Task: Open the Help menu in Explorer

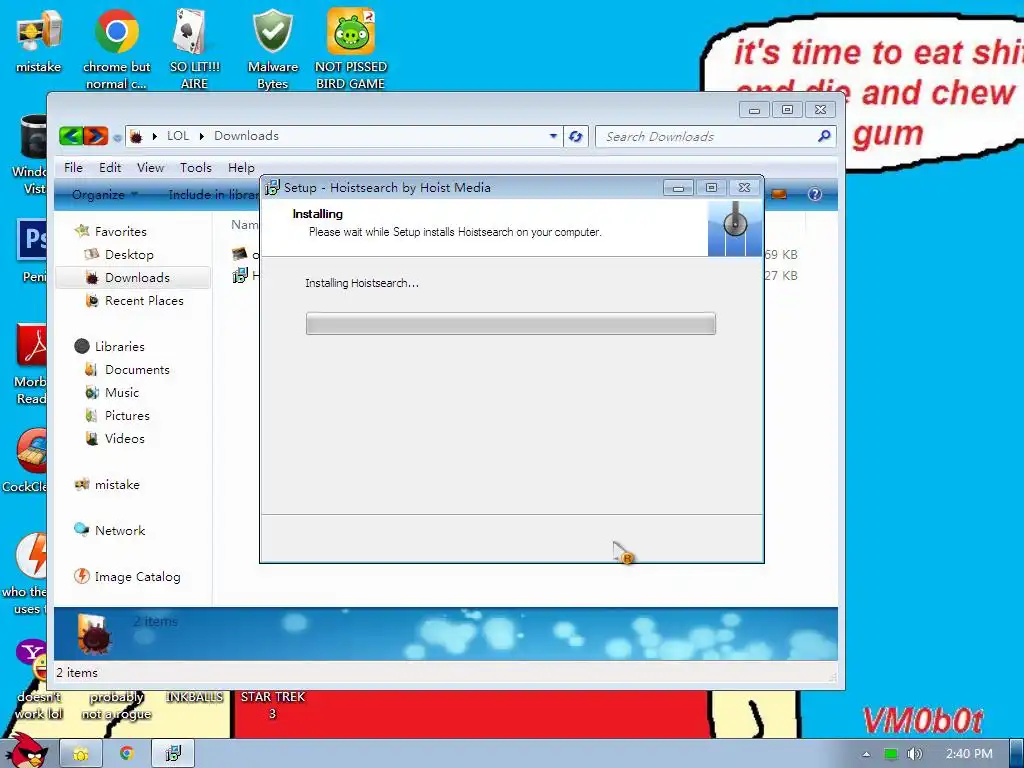Action: pos(241,167)
